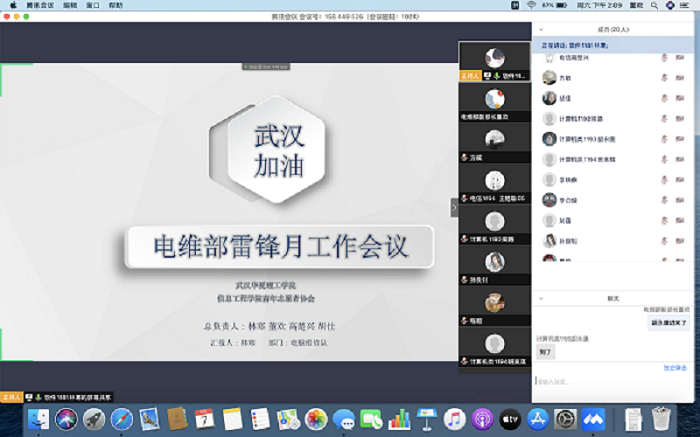Click the currently speaking banner in members panel

[x=613, y=45]
